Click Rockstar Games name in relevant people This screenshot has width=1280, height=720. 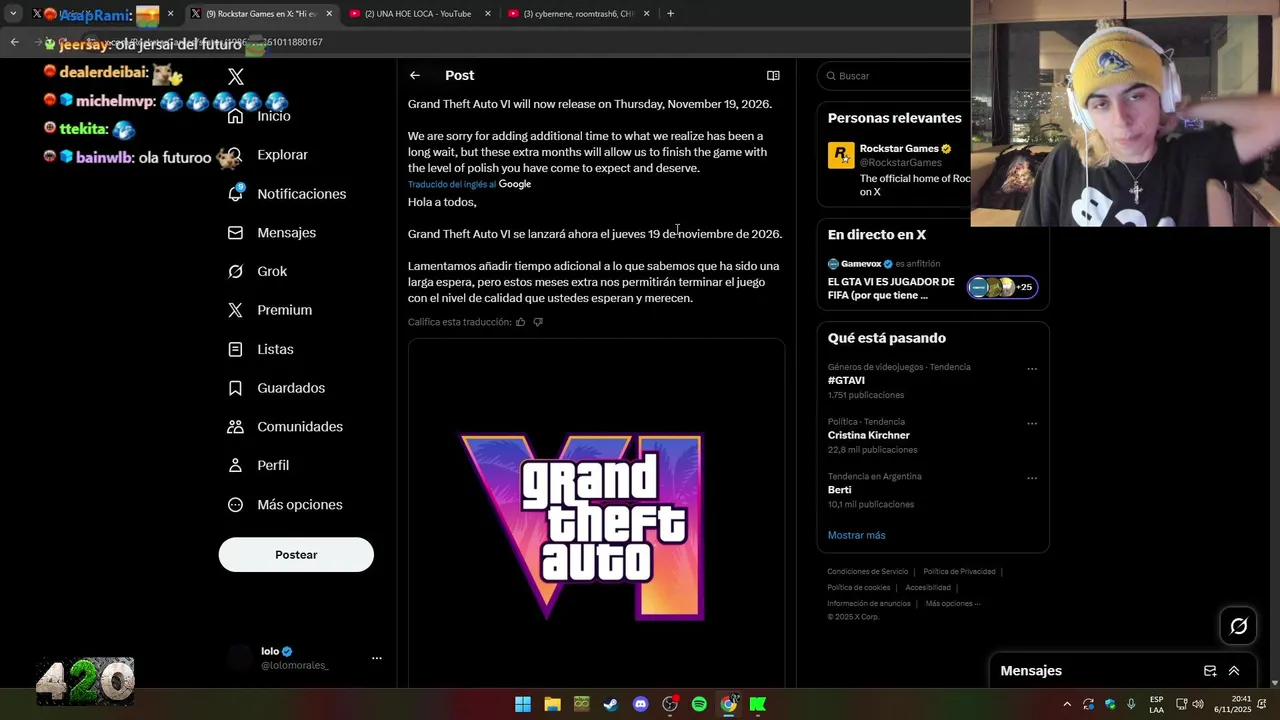[899, 148]
